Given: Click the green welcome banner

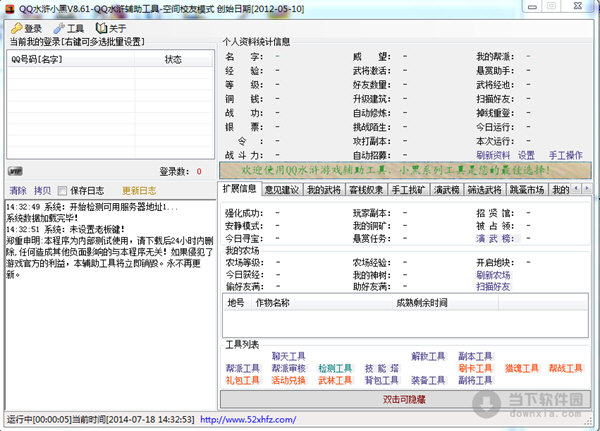Looking at the screenshot, I should [x=405, y=170].
